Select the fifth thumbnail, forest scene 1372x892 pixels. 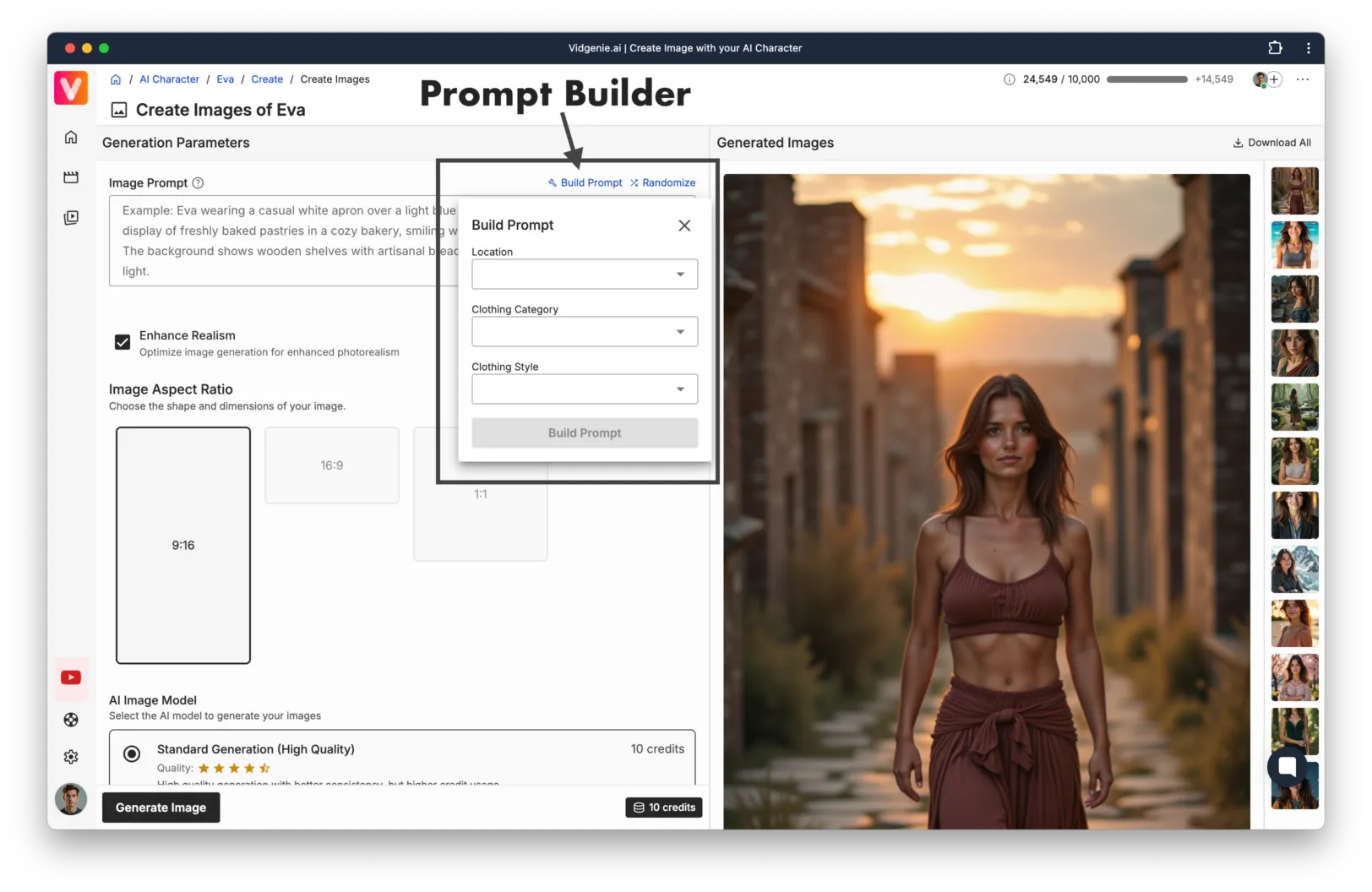pos(1294,407)
